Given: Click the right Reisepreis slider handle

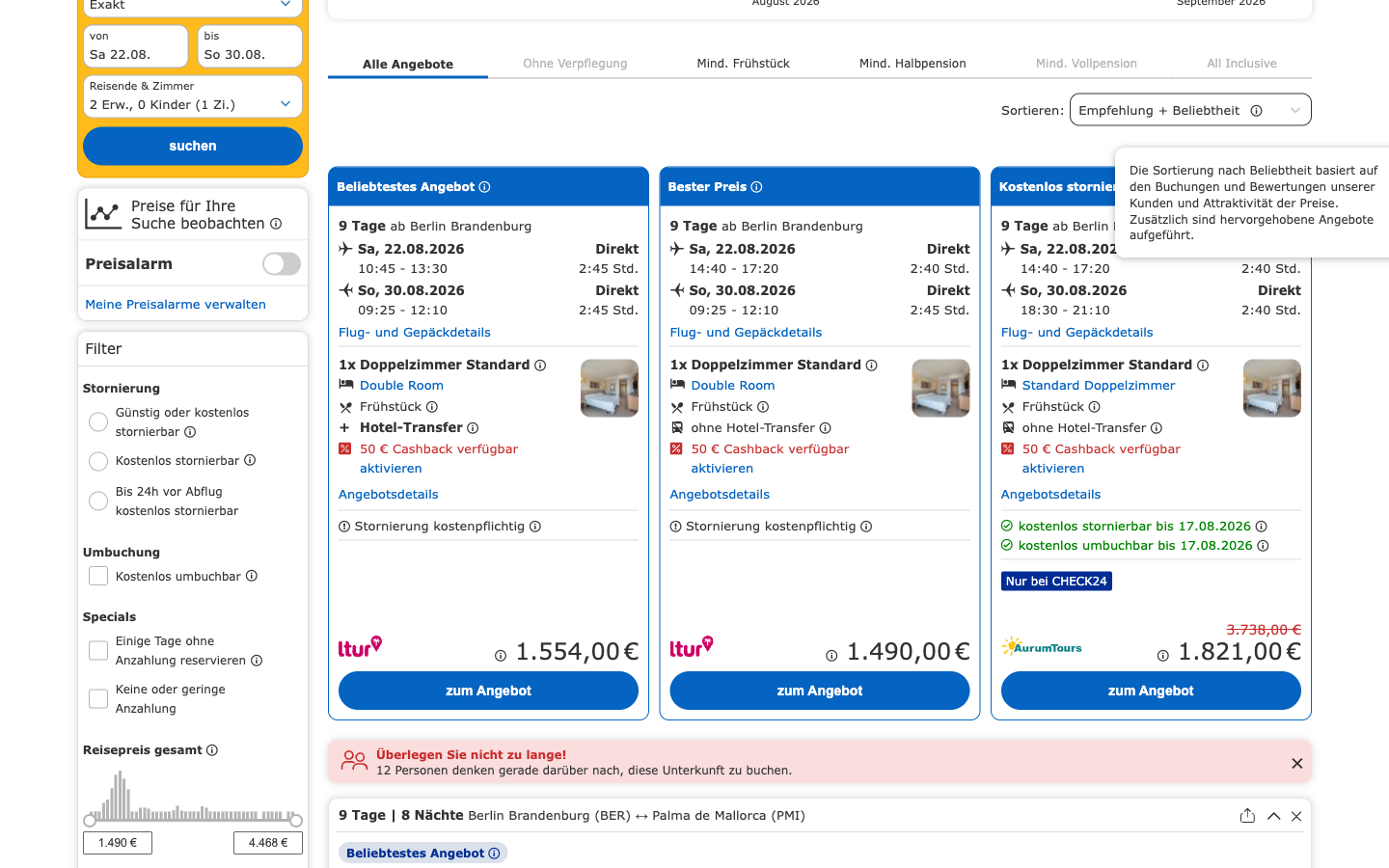Looking at the screenshot, I should (296, 821).
